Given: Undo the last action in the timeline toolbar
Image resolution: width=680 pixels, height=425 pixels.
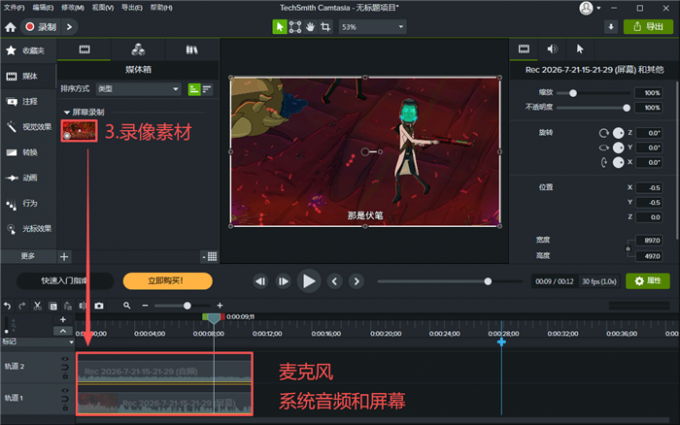Looking at the screenshot, I should 7,306.
